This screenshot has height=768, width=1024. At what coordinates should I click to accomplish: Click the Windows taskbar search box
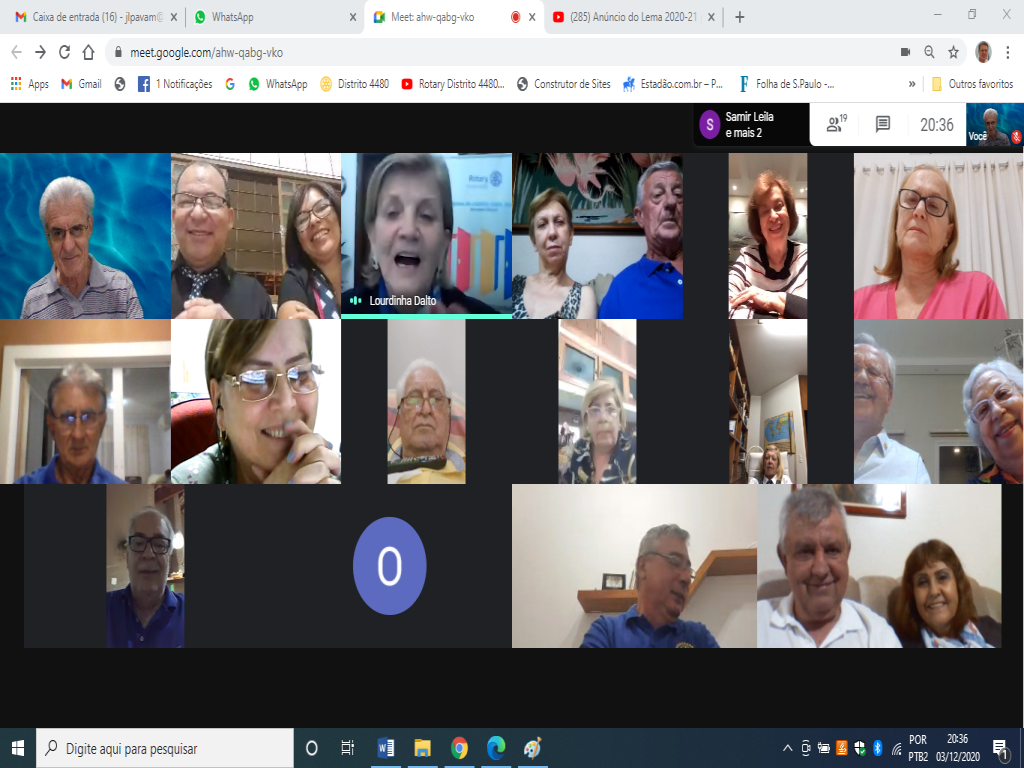pyautogui.click(x=165, y=748)
